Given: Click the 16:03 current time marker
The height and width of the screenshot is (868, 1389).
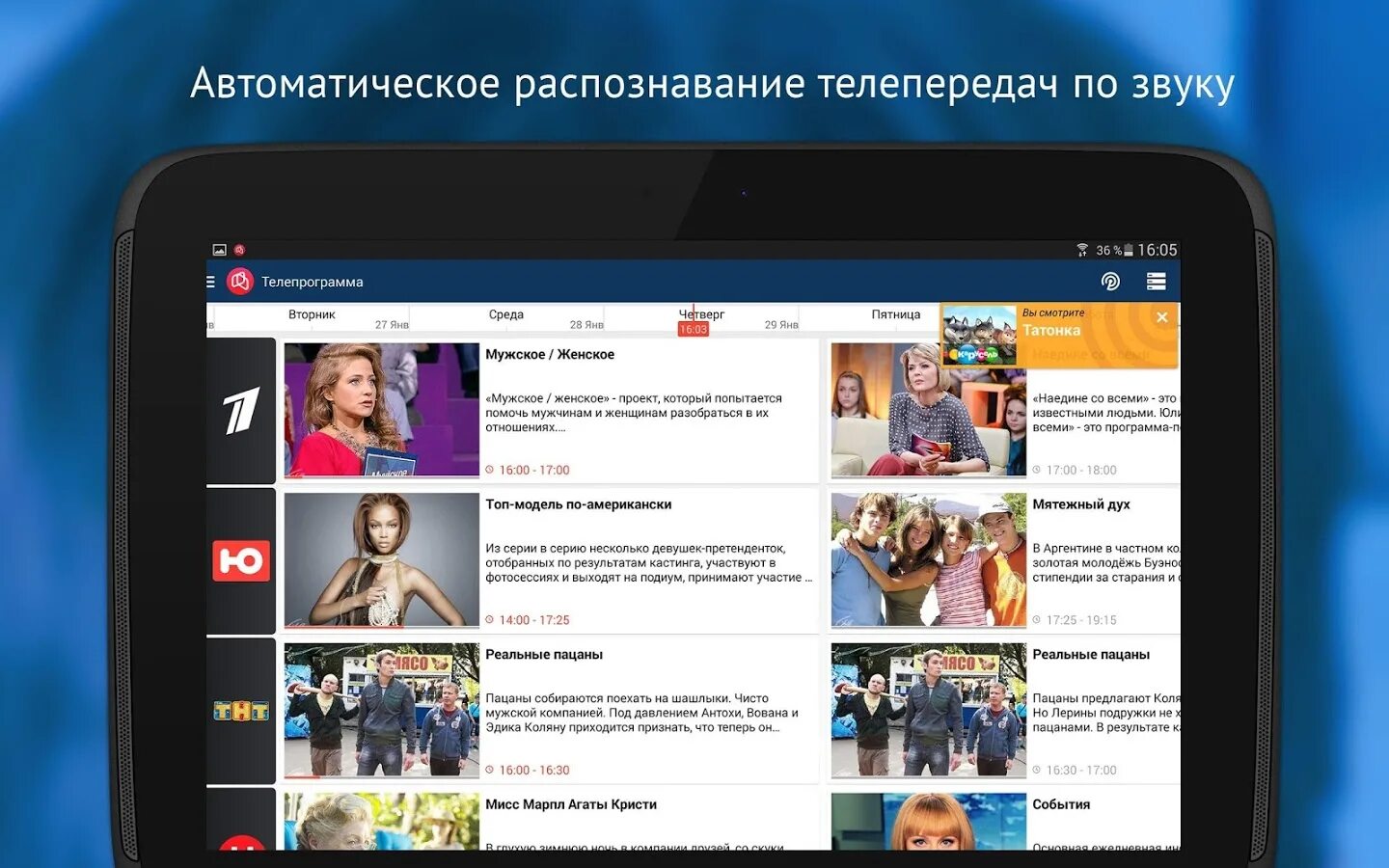Looking at the screenshot, I should [694, 330].
